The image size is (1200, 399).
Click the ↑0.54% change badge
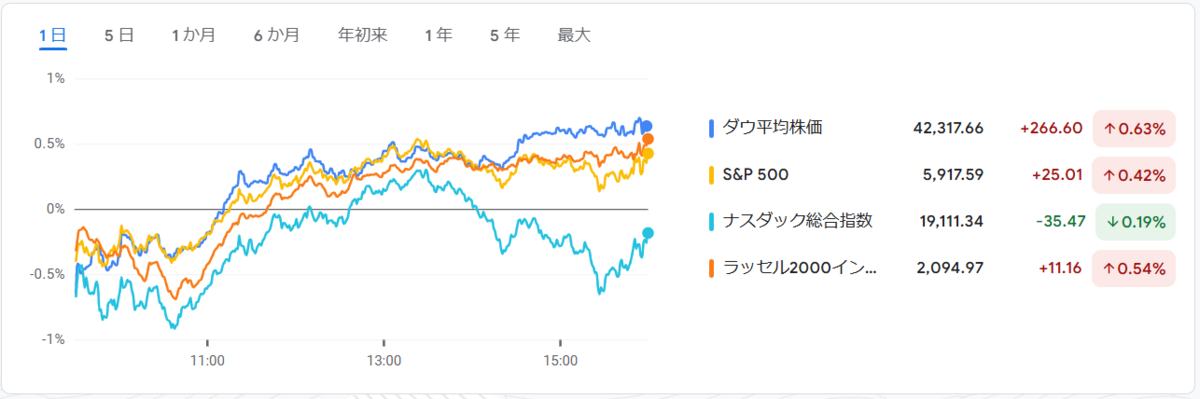click(x=1134, y=269)
